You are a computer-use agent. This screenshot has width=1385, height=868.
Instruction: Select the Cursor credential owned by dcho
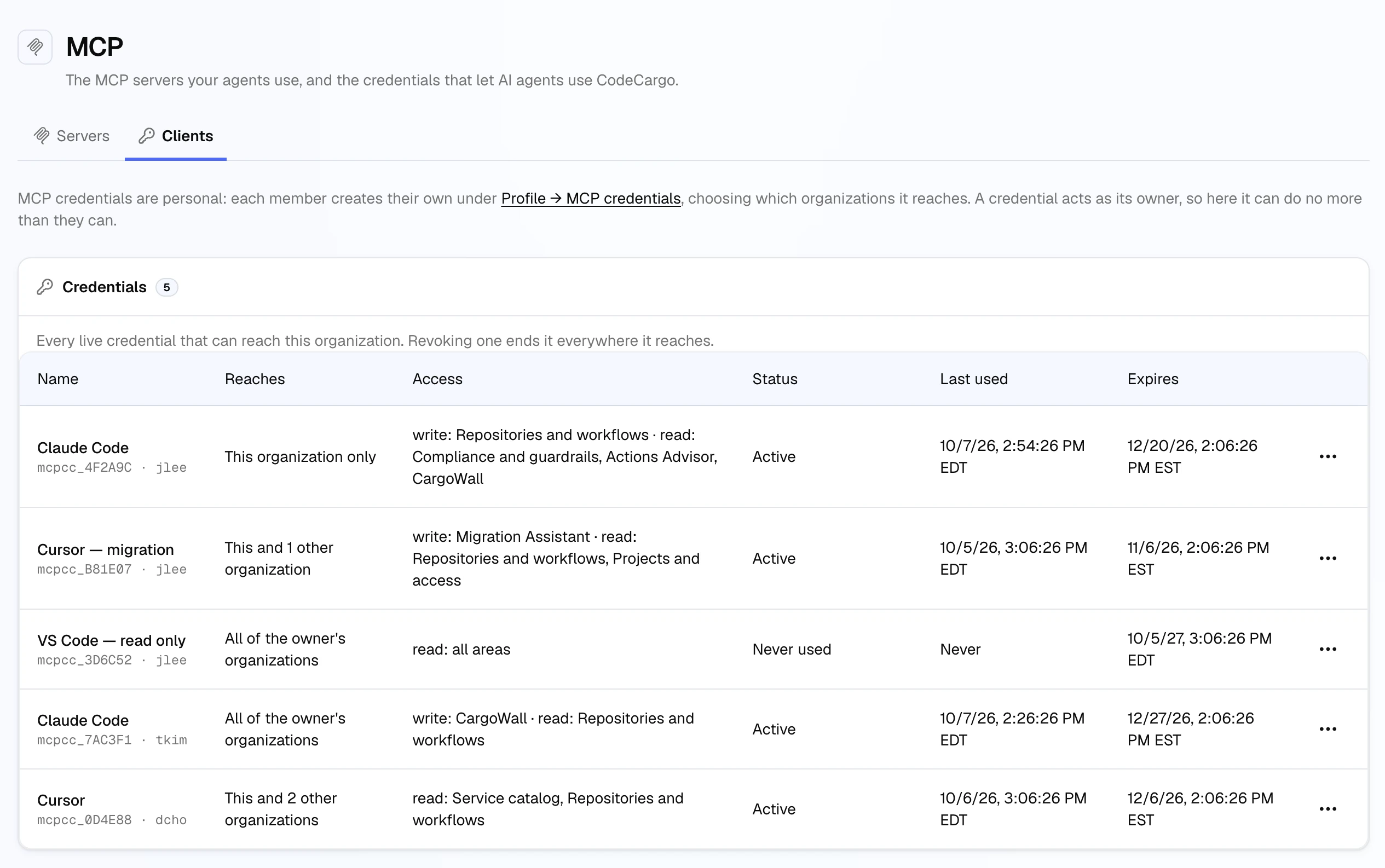61,800
